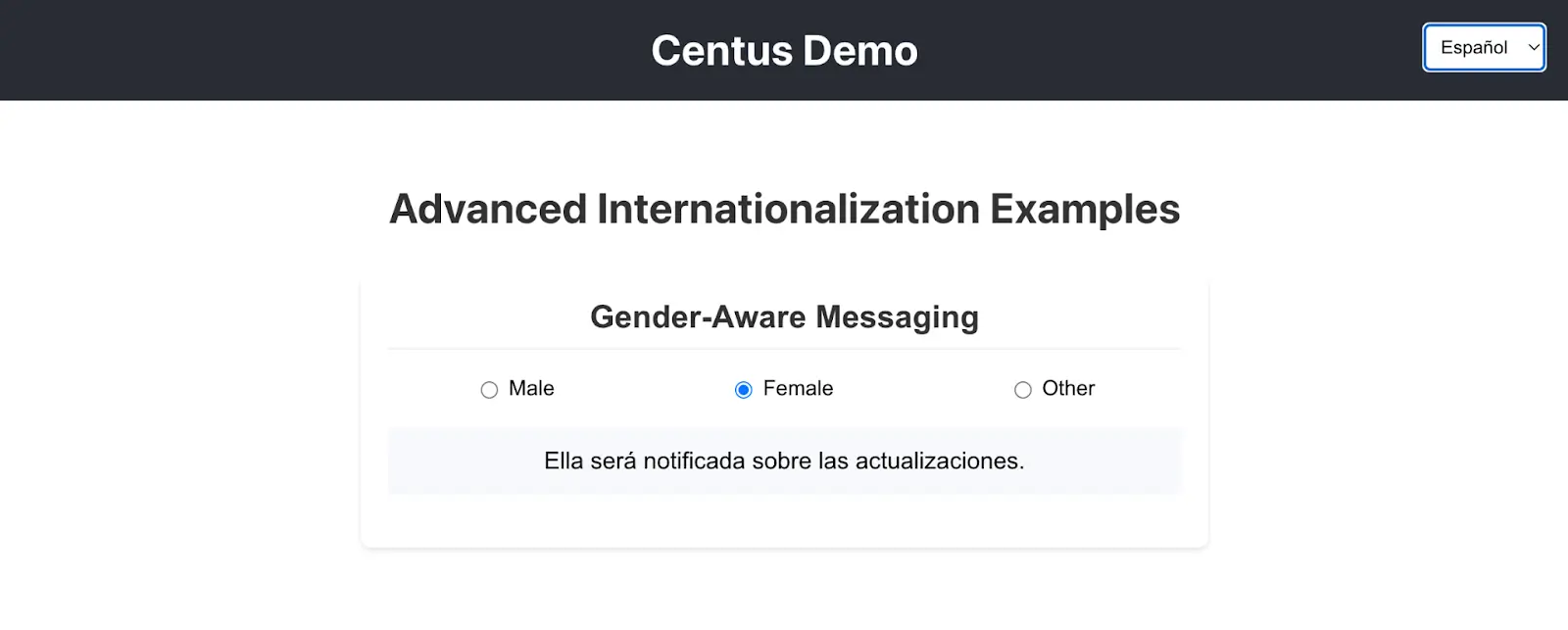This screenshot has width=1568, height=630.
Task: Click the "Centus Demo" header title
Action: click(784, 51)
